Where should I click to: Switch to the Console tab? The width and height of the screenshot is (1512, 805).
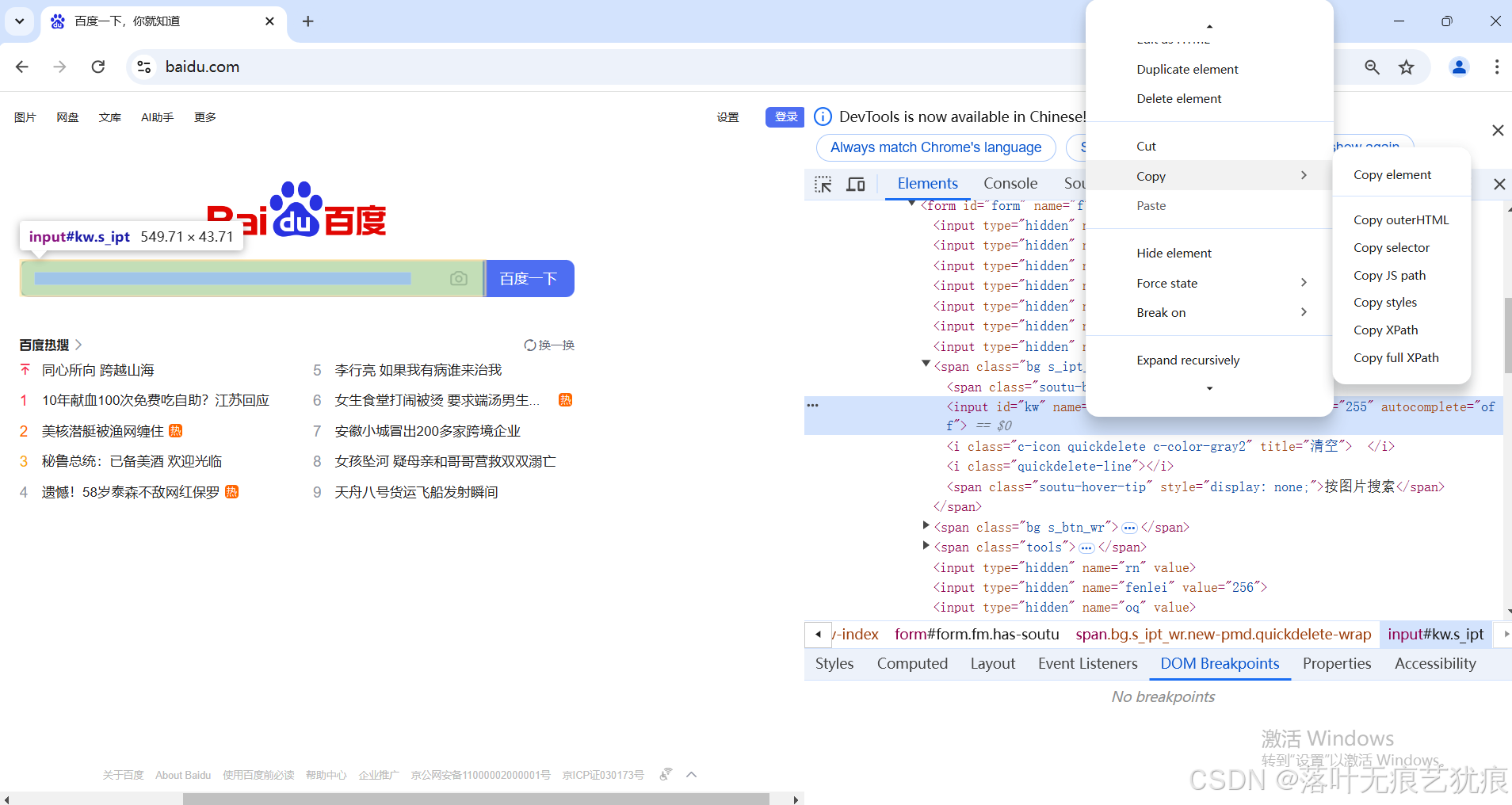[1010, 183]
